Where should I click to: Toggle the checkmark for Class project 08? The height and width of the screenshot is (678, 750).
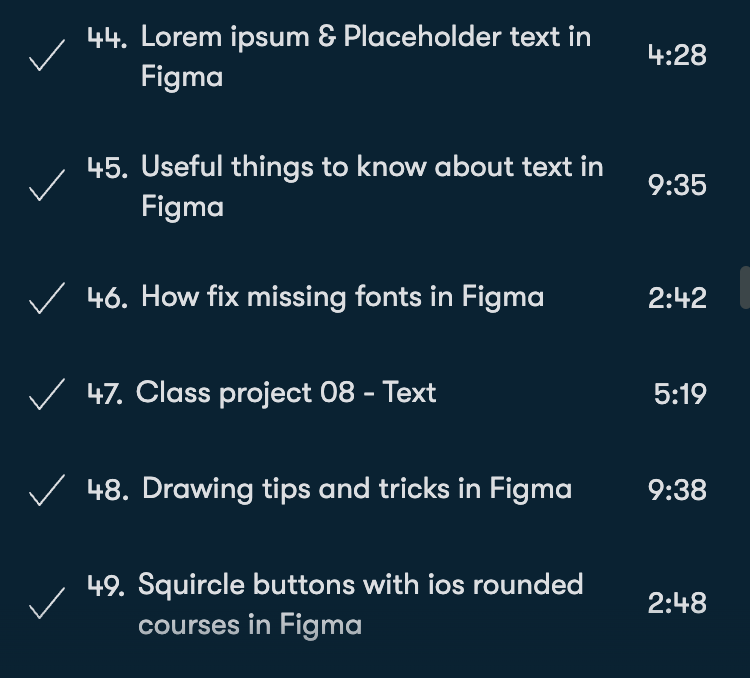point(45,395)
